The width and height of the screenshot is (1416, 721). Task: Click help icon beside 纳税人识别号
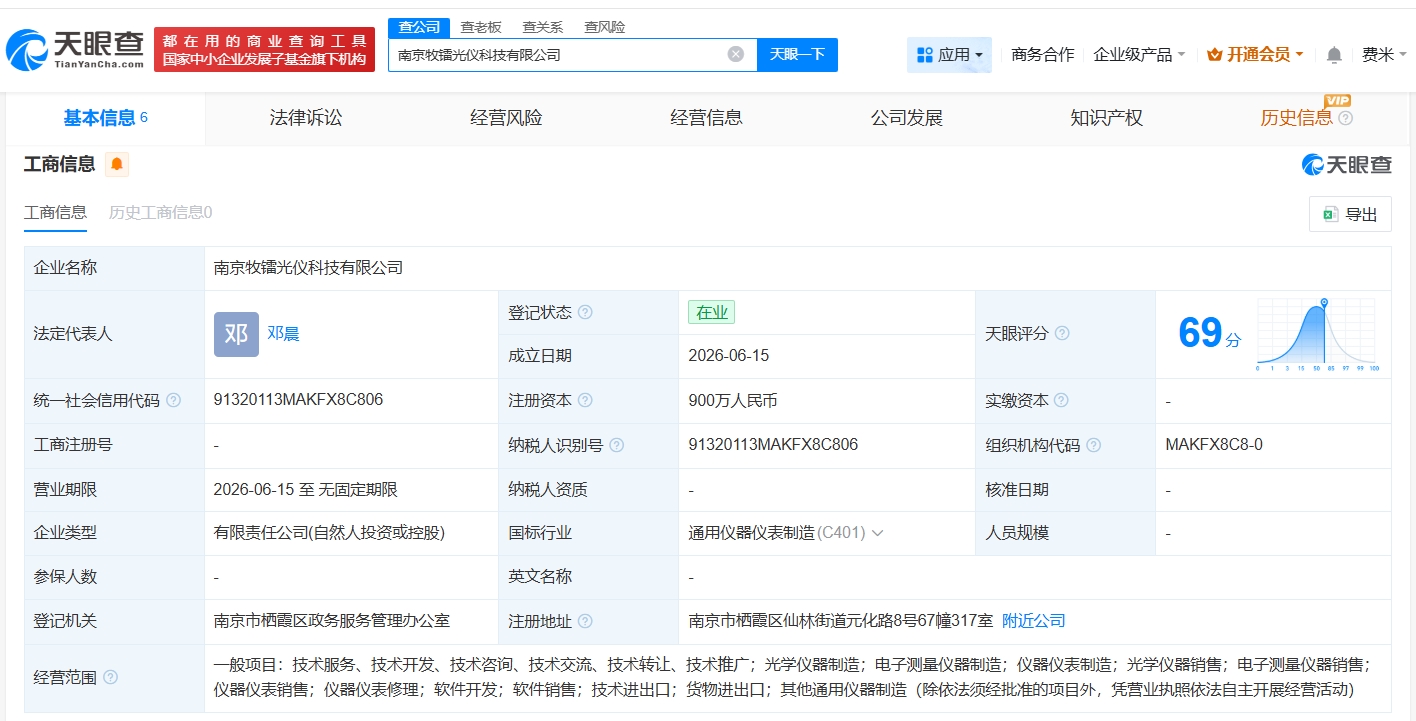click(x=617, y=445)
